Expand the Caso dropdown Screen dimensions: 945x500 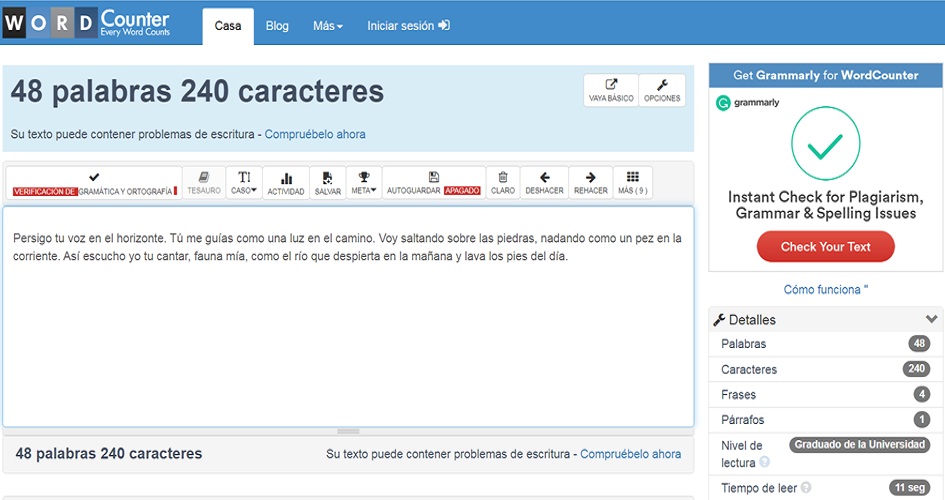[x=244, y=182]
